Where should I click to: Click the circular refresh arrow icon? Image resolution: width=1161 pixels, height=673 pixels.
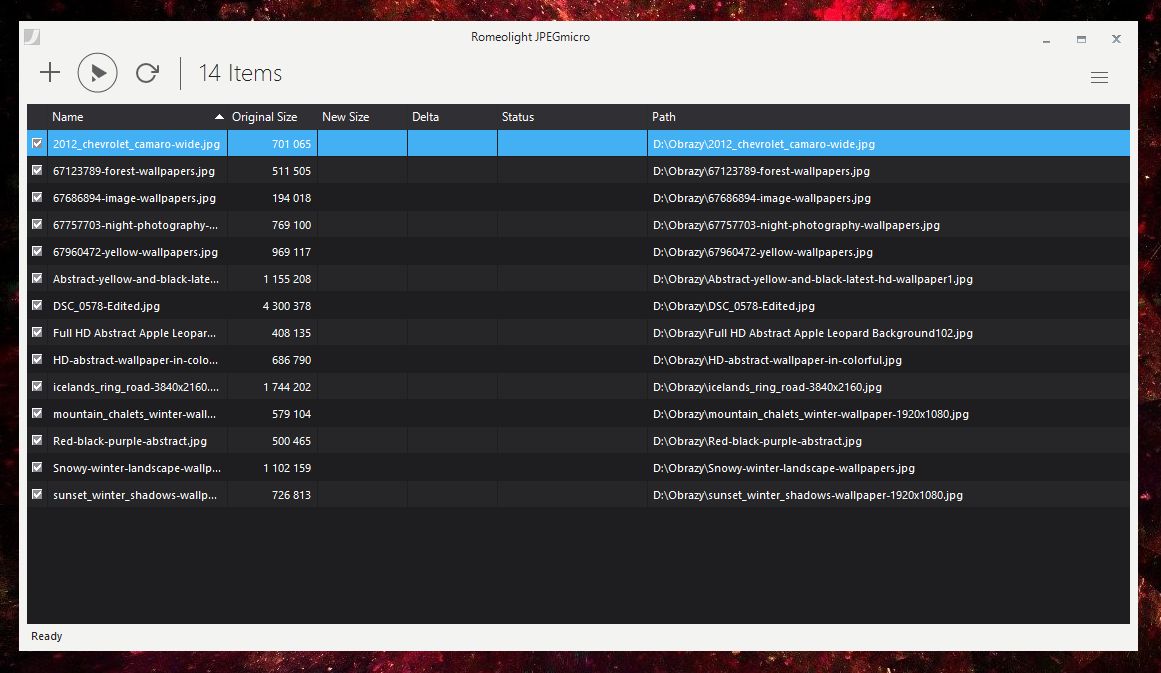tap(147, 73)
